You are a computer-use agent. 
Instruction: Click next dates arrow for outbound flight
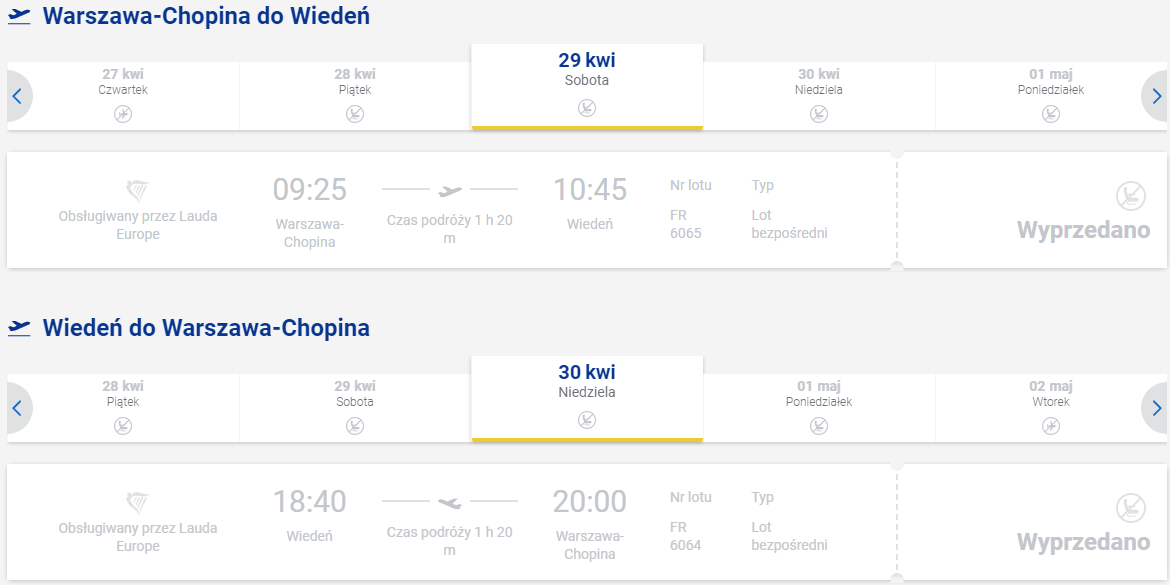coord(1156,96)
